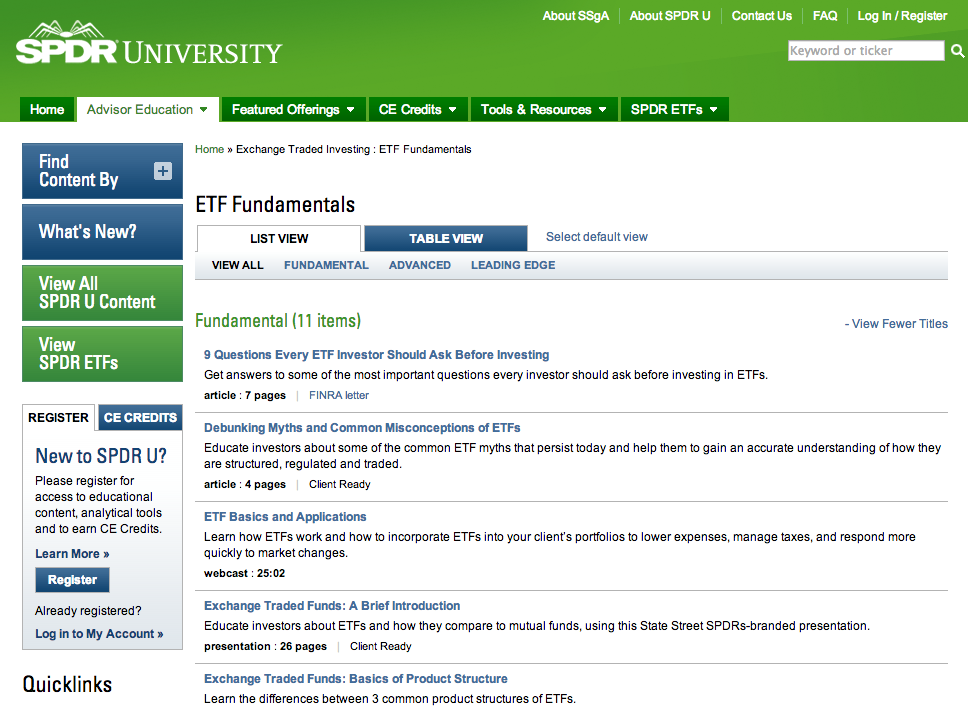Open Tools & Resources dropdown menu

(544, 109)
